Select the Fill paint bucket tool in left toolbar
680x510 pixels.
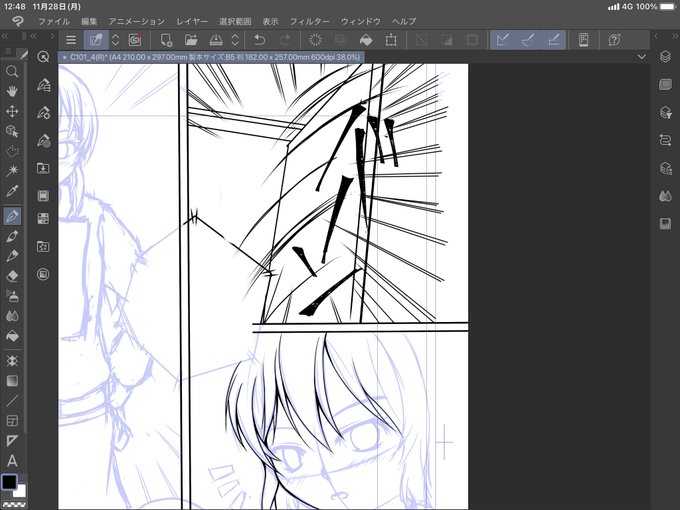coord(12,336)
